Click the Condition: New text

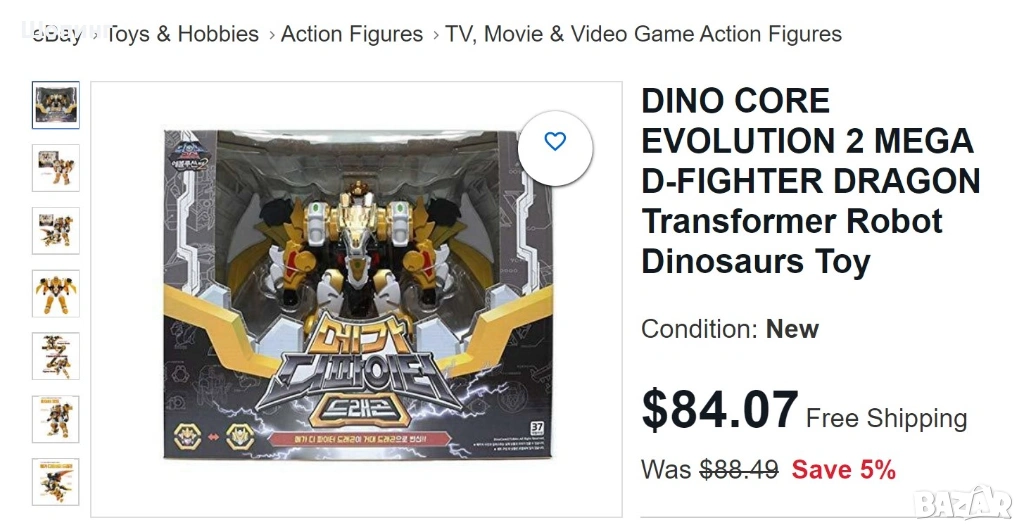[x=729, y=329]
